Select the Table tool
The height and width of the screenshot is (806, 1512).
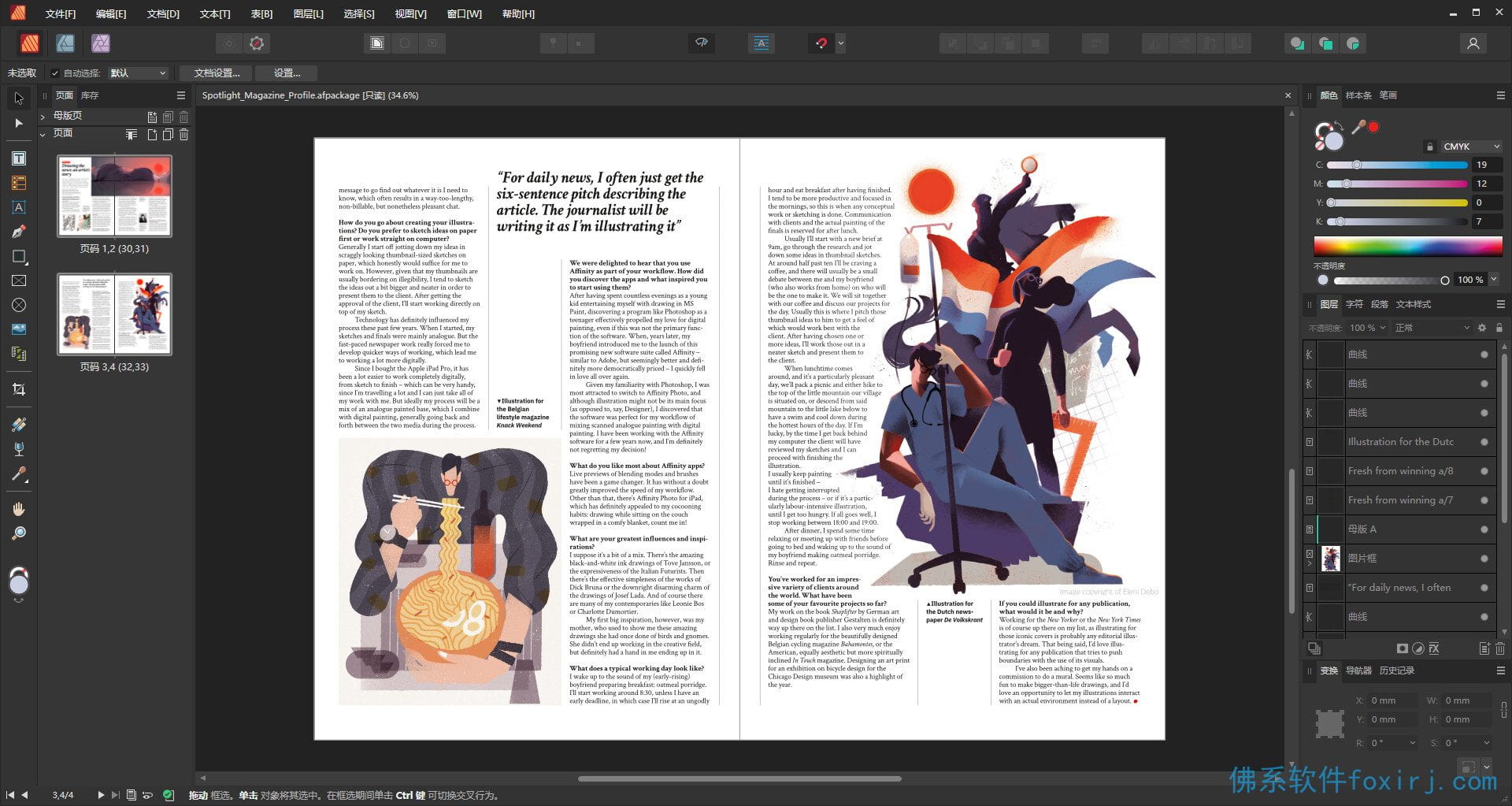coord(19,183)
